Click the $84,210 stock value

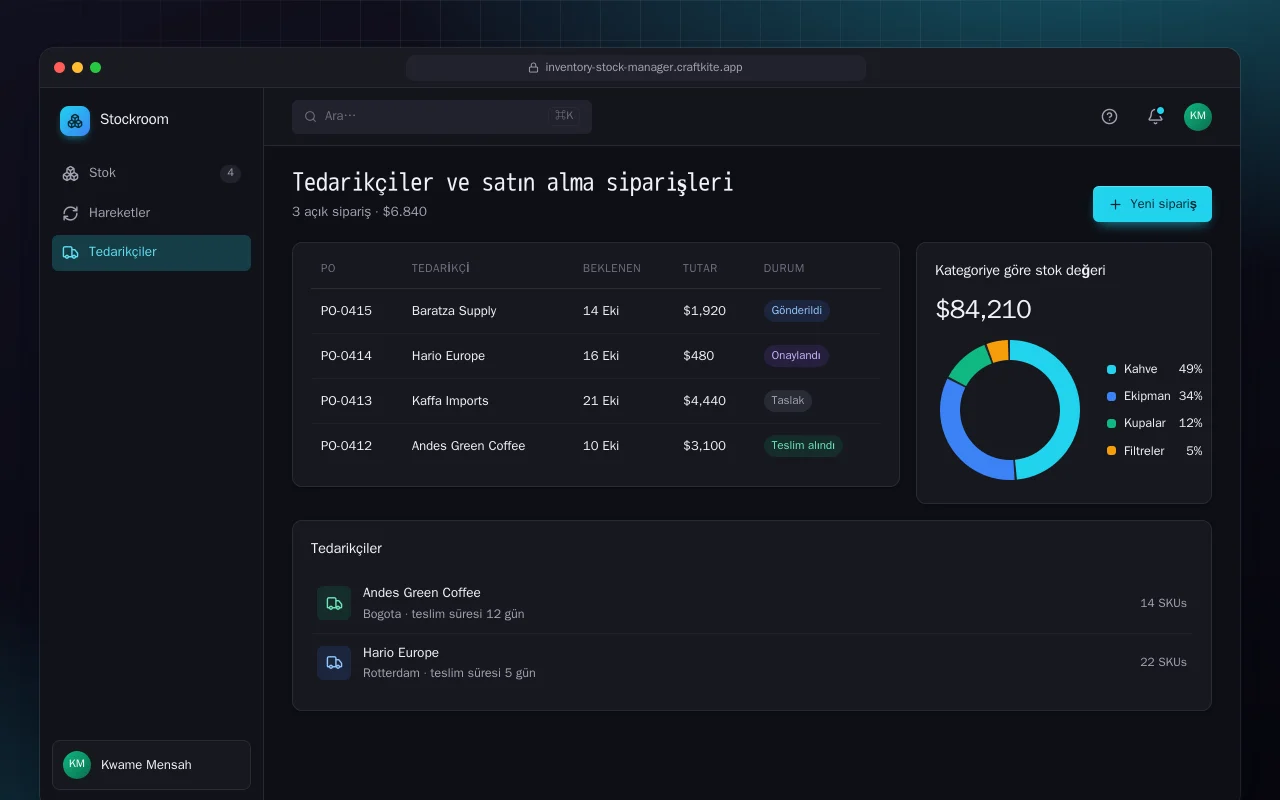pos(983,309)
